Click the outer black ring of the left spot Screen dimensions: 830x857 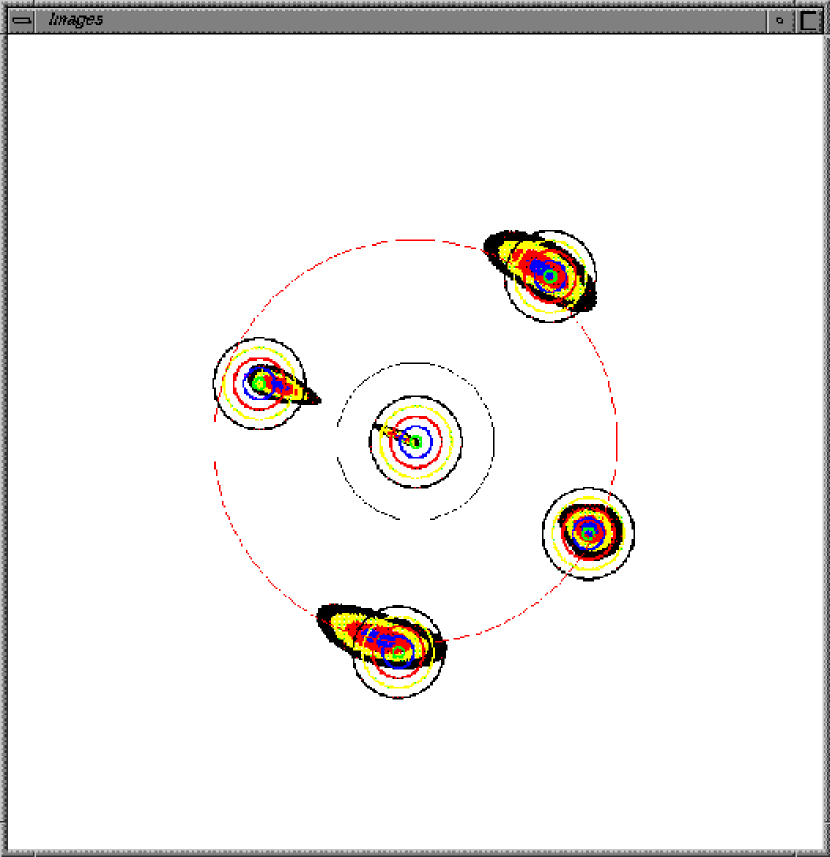(x=215, y=383)
